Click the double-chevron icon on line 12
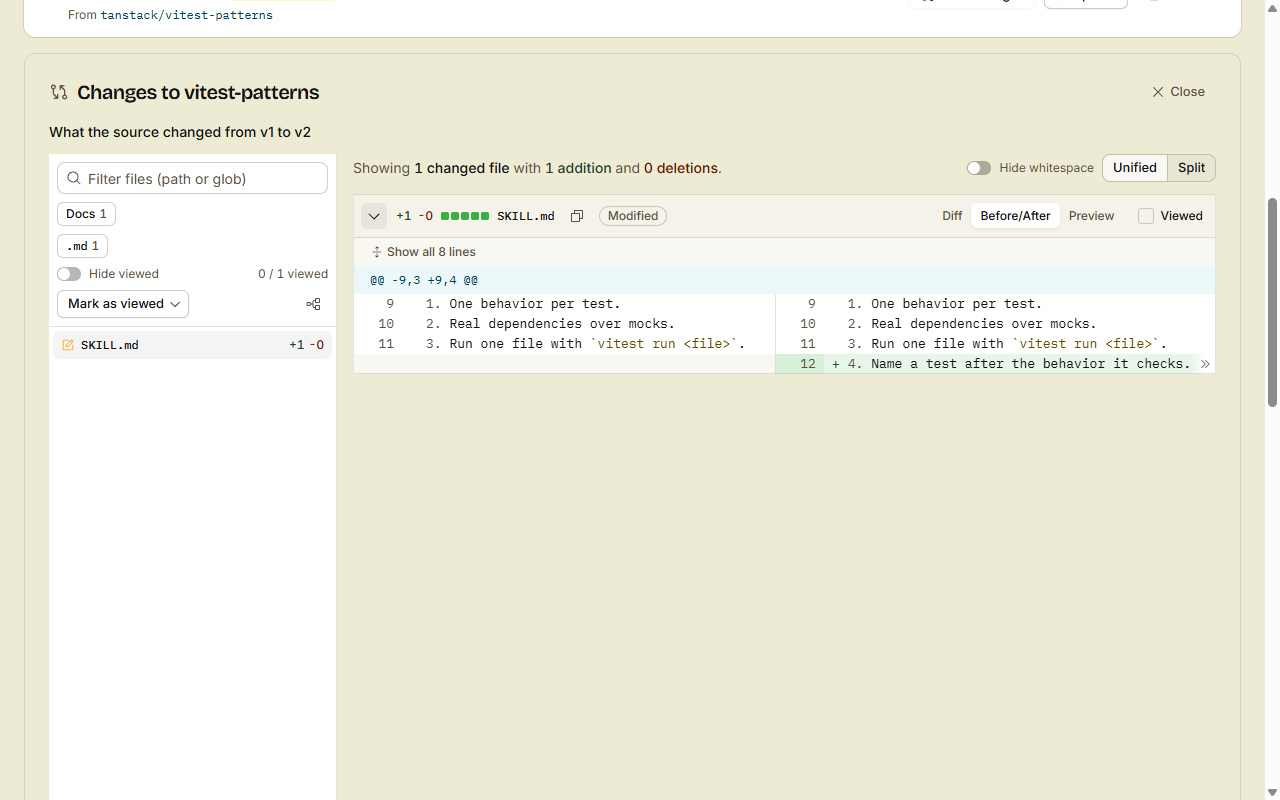1280x800 pixels. (x=1205, y=364)
